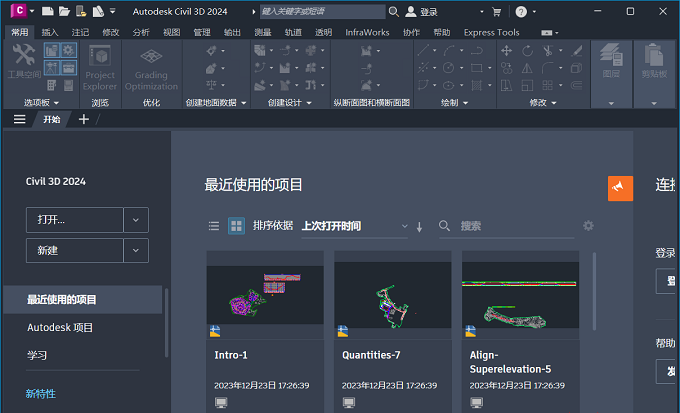The image size is (680, 413).
Task: Switch recent files to list view
Action: click(214, 226)
